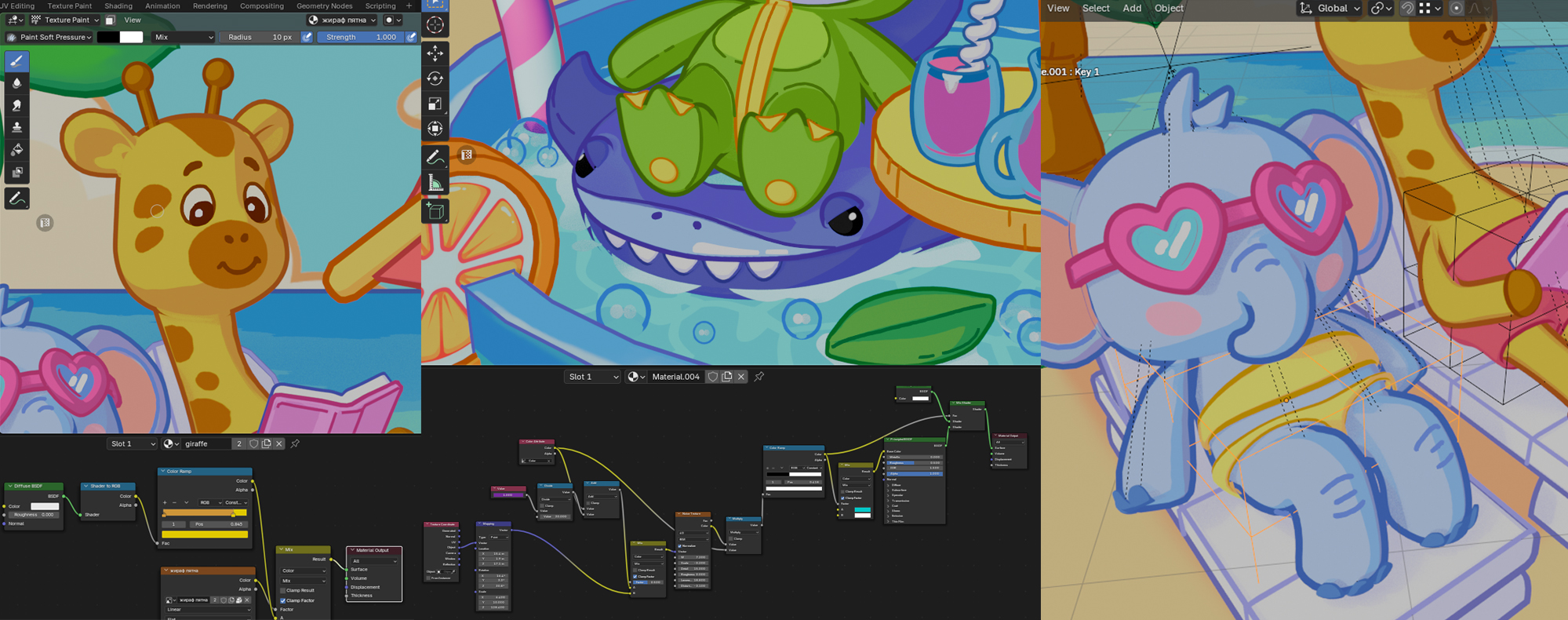Screen dimensions: 1568x620
Task: Pin the giraffe material node tree
Action: pyautogui.click(x=295, y=444)
